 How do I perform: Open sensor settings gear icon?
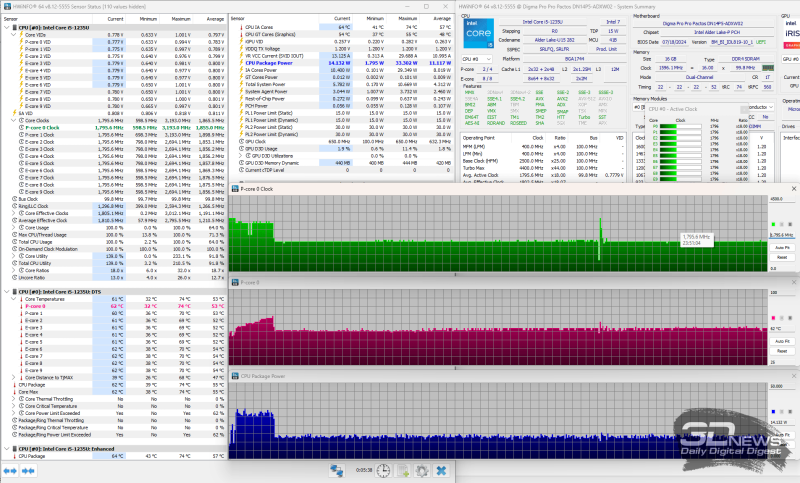click(422, 471)
